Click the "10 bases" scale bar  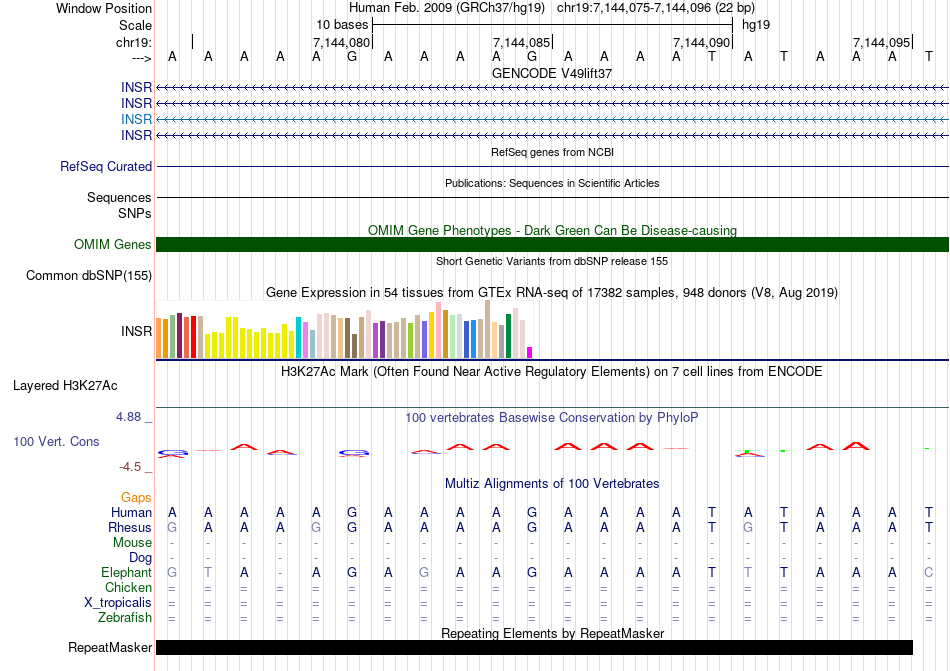pyautogui.click(x=552, y=23)
